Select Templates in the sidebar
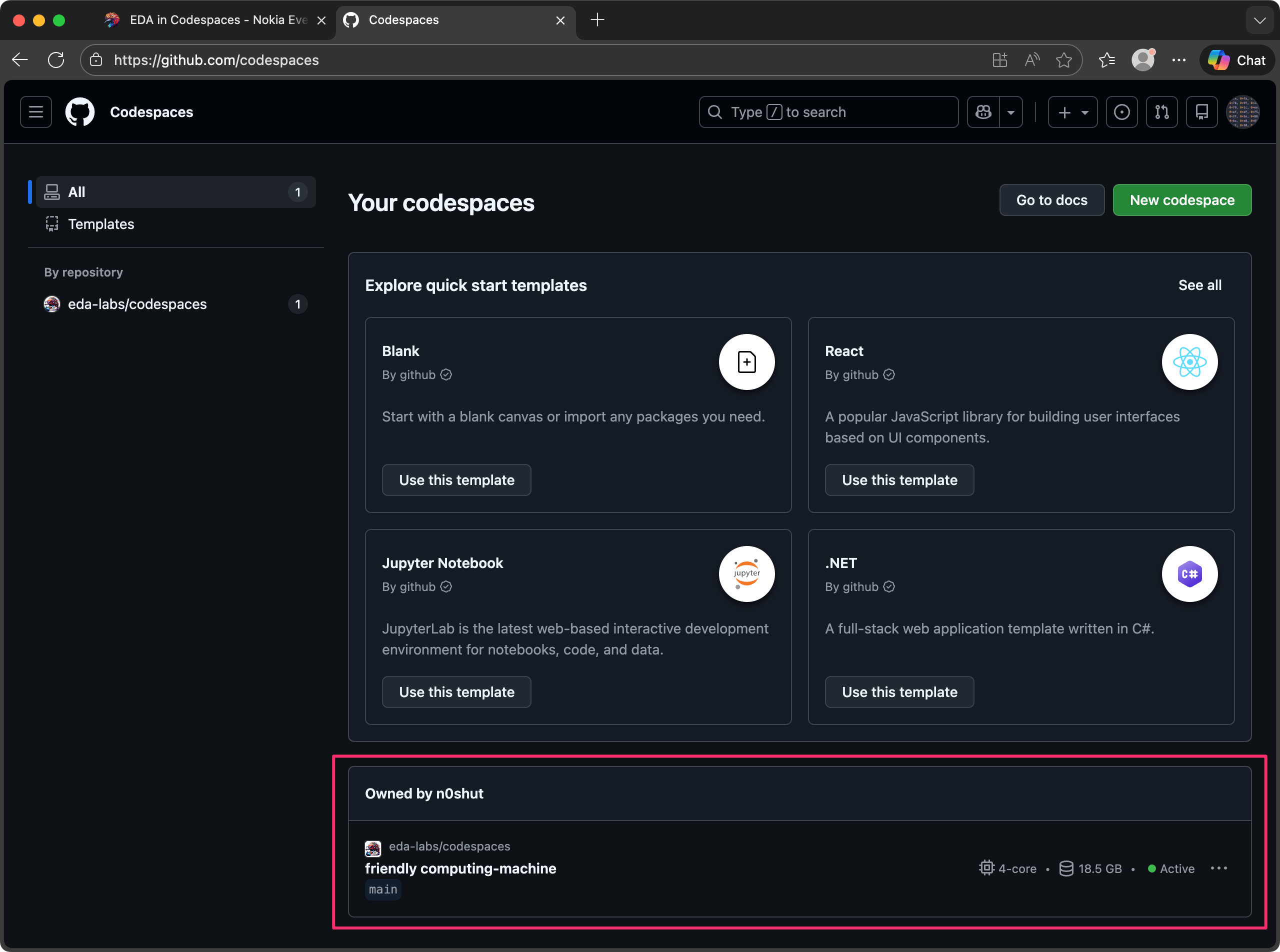 point(101,224)
